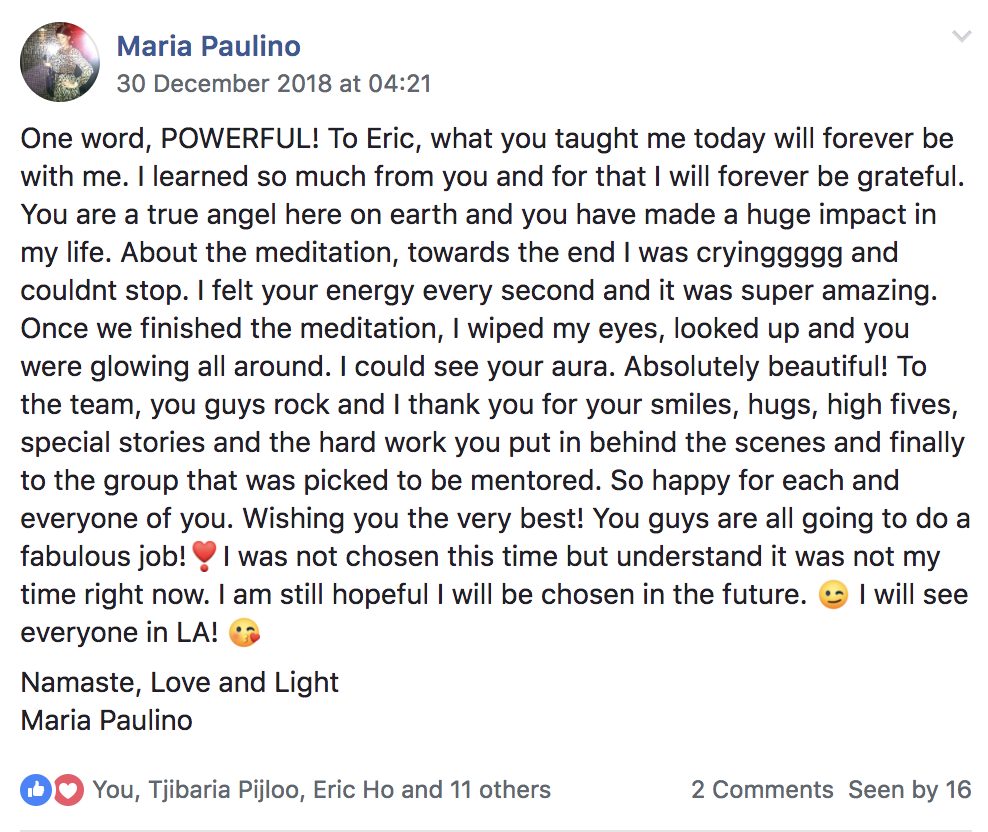The image size is (988, 832).
Task: Click the 'Namaste, Love and Light' line
Action: click(x=180, y=683)
